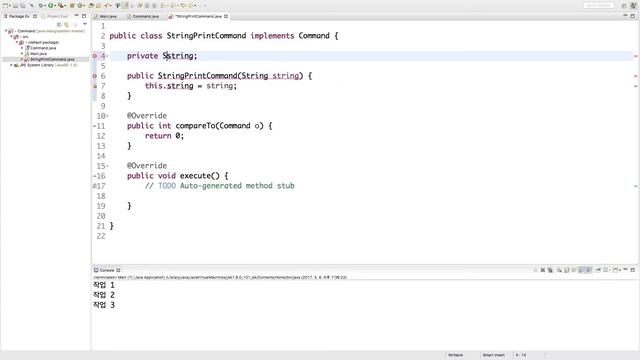Image resolution: width=640 pixels, height=360 pixels.
Task: Collapse the Command project node
Action: (6, 31)
